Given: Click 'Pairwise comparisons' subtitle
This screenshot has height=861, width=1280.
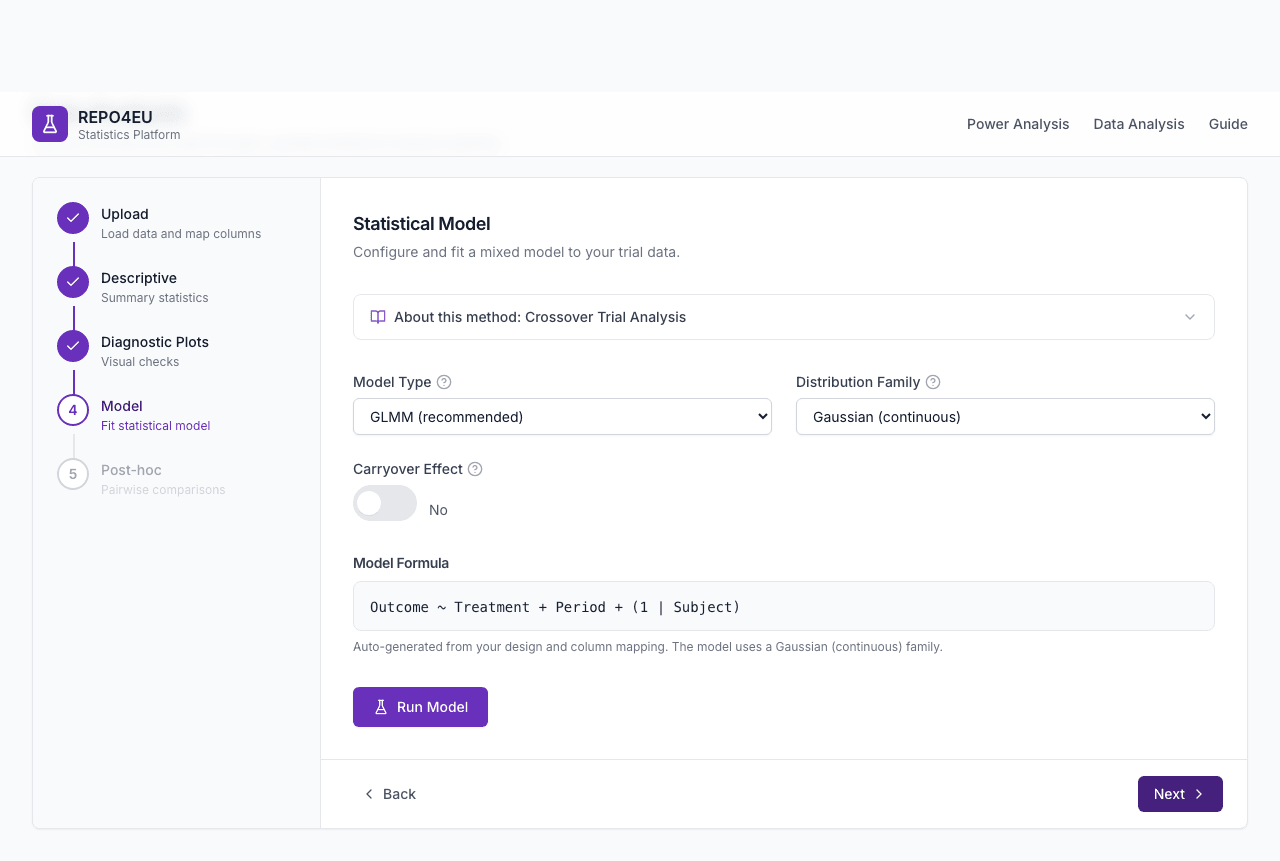Looking at the screenshot, I should [163, 490].
